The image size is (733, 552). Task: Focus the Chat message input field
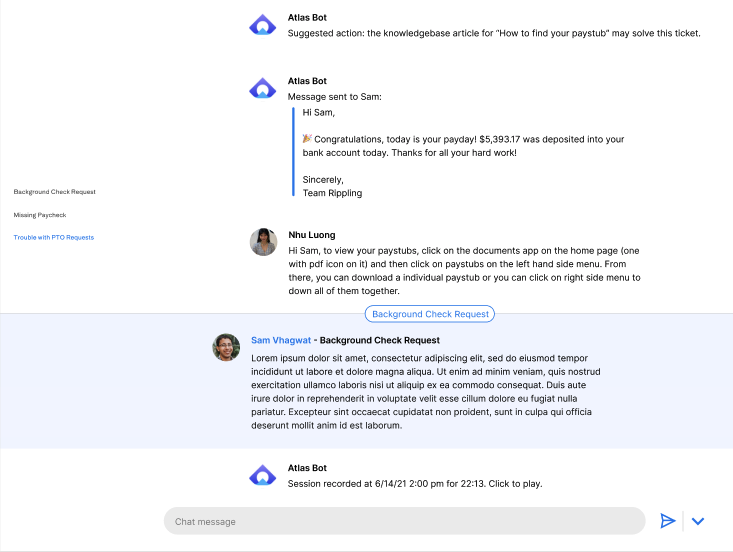(x=404, y=521)
